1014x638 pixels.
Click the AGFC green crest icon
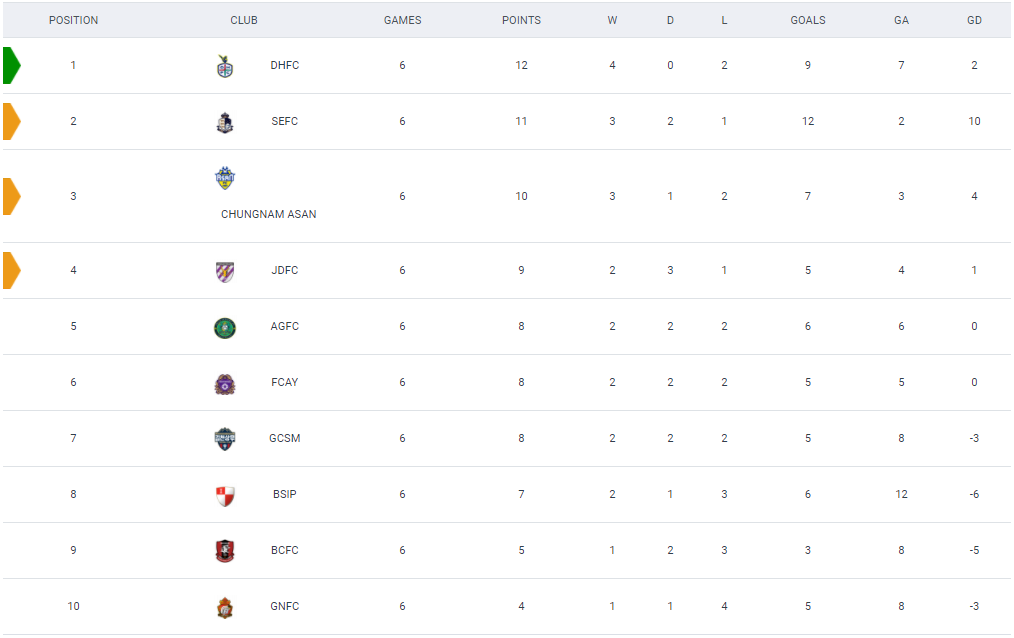(x=225, y=327)
